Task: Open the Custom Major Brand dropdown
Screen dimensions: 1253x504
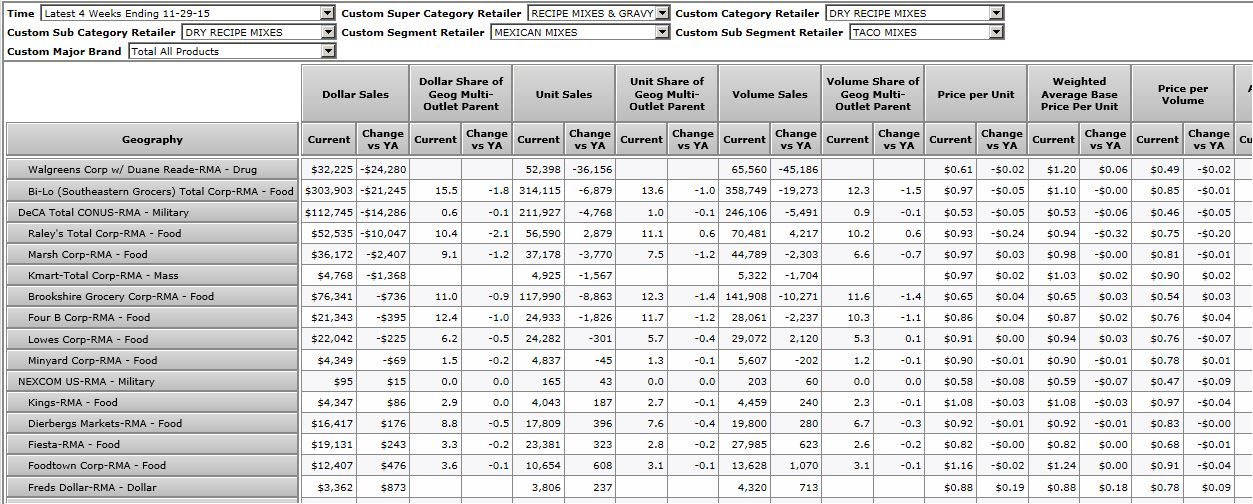Action: point(328,51)
